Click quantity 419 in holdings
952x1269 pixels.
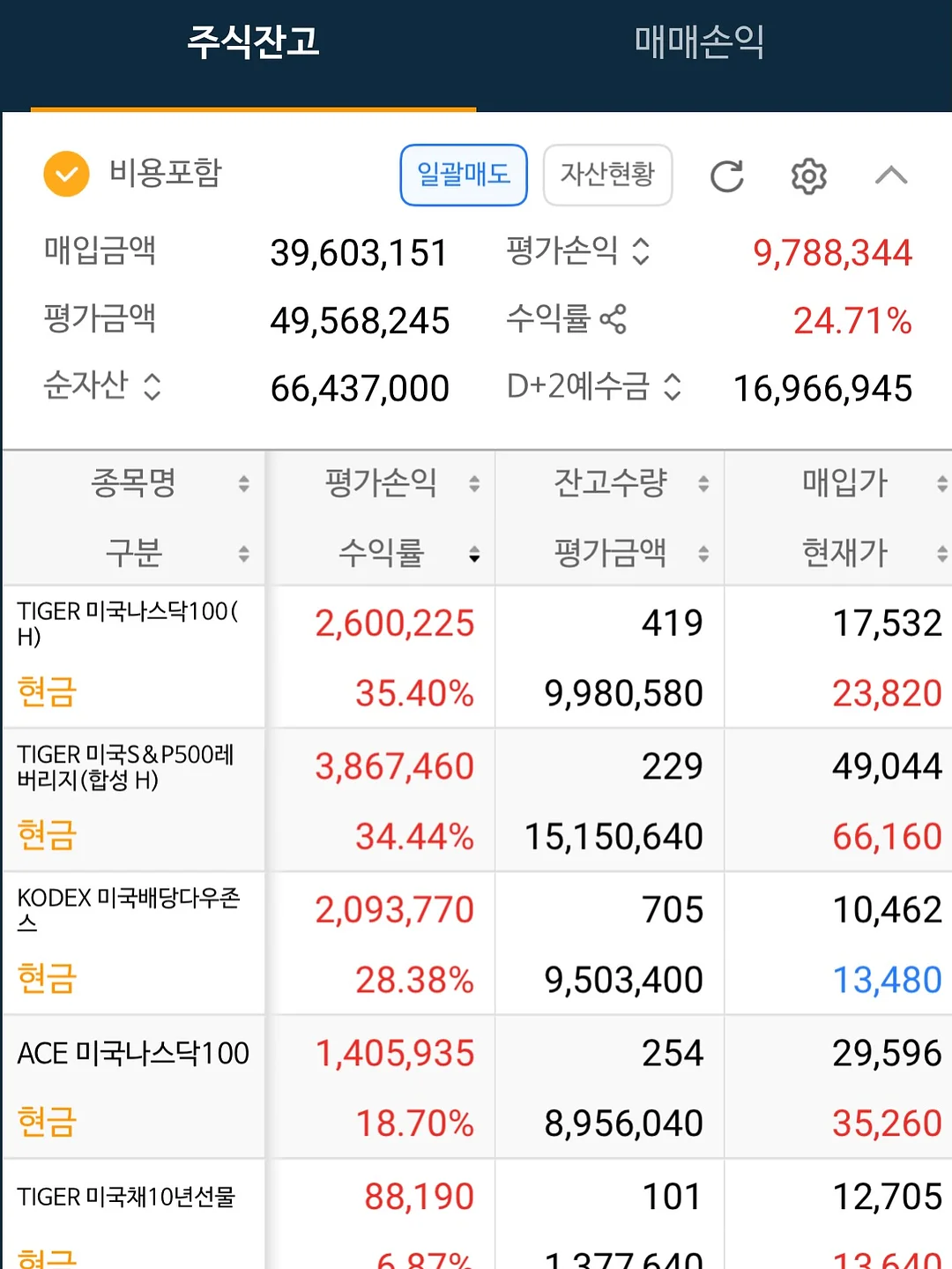pos(673,623)
